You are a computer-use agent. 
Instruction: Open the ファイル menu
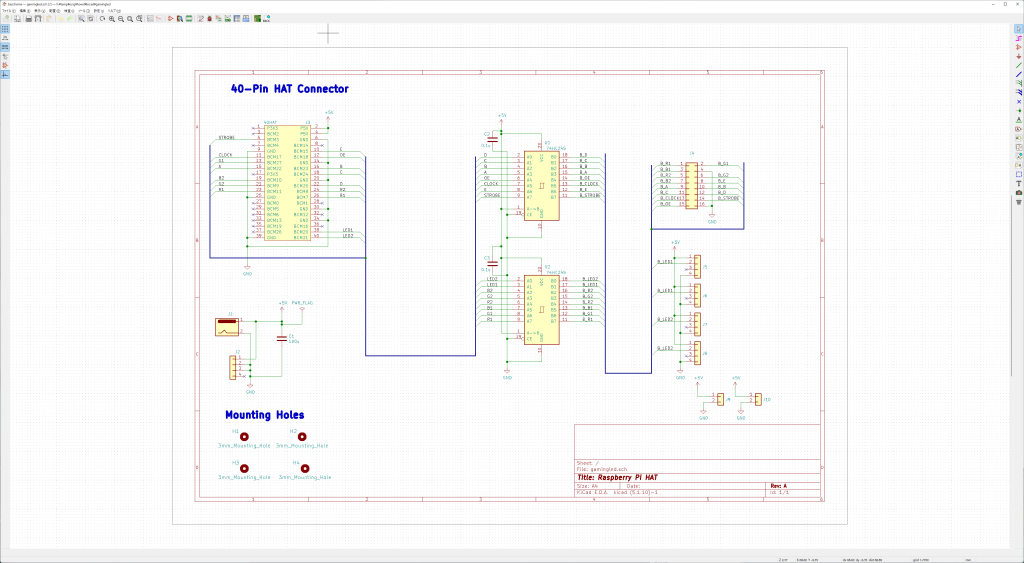8,10
